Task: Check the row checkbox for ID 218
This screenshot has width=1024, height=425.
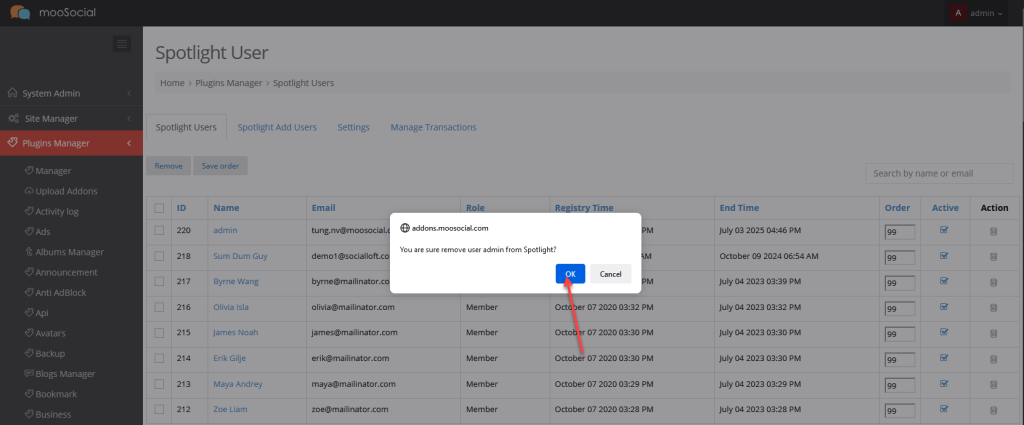Action: pyautogui.click(x=159, y=256)
